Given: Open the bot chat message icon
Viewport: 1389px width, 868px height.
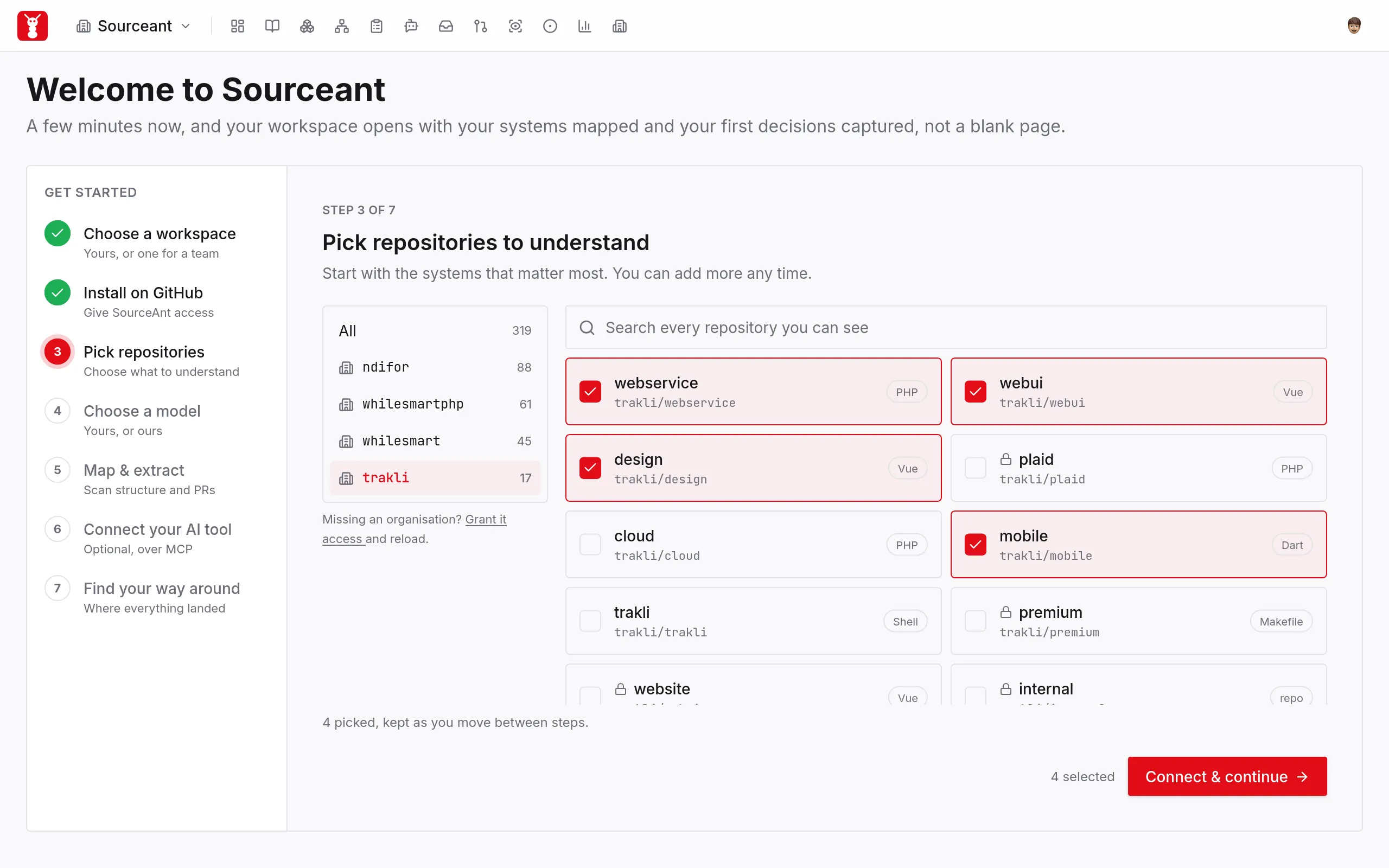Looking at the screenshot, I should coord(411,26).
